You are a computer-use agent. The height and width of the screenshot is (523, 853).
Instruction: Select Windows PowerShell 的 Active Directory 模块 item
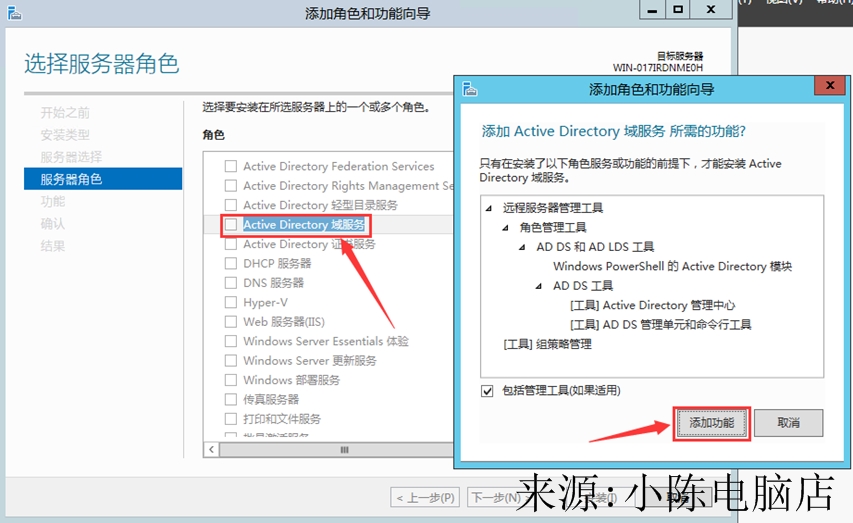[672, 266]
